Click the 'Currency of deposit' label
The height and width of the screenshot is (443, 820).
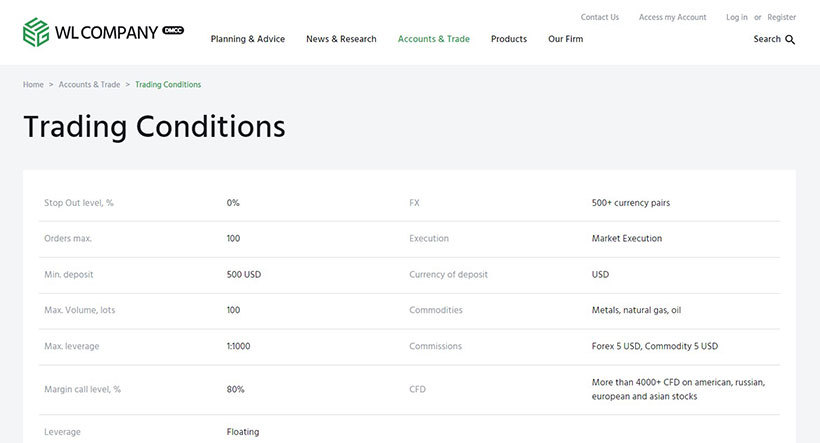[x=448, y=275]
